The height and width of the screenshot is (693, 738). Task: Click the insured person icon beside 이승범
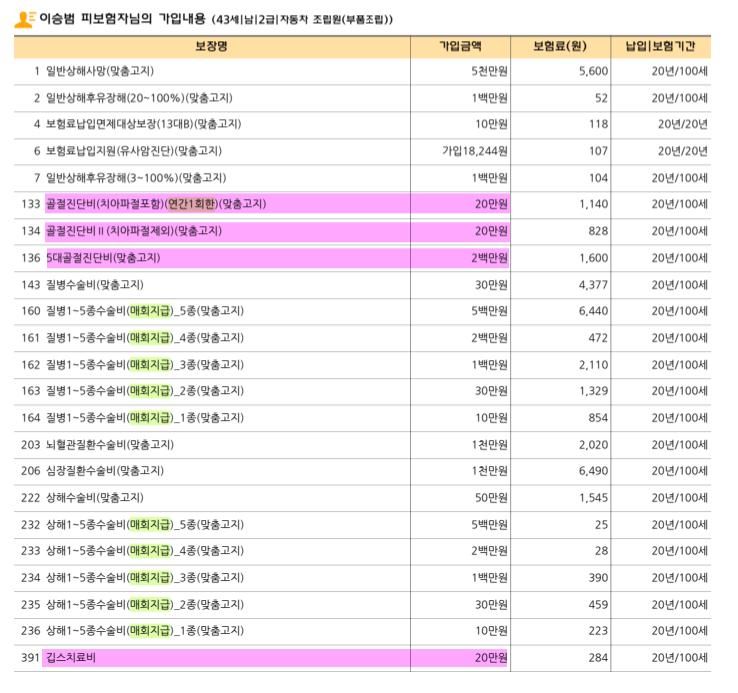[x=24, y=19]
